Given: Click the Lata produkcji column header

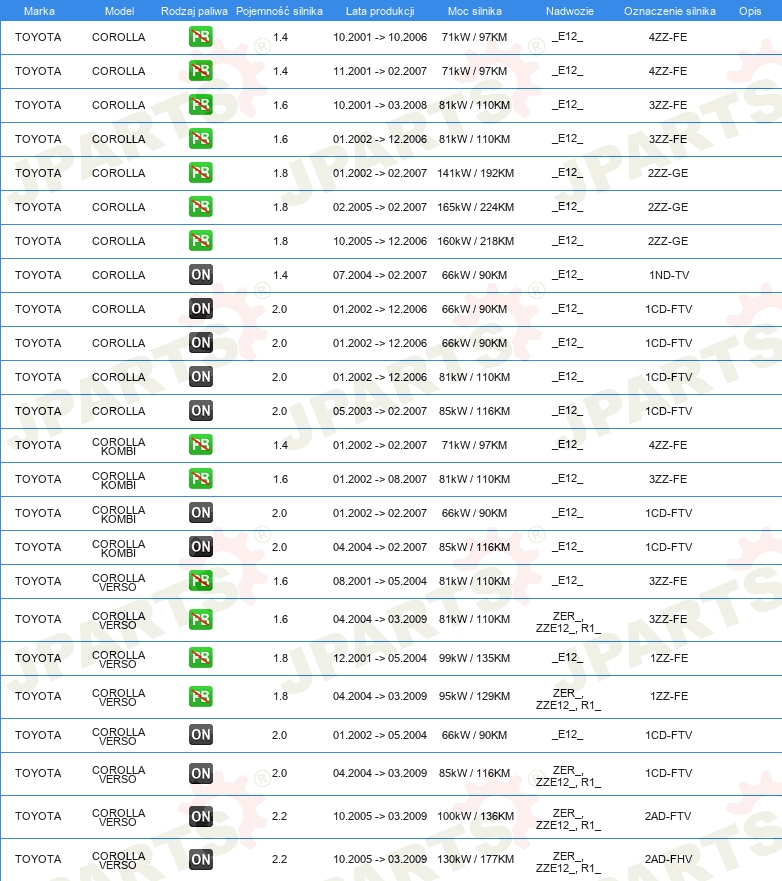Looking at the screenshot, I should point(380,11).
